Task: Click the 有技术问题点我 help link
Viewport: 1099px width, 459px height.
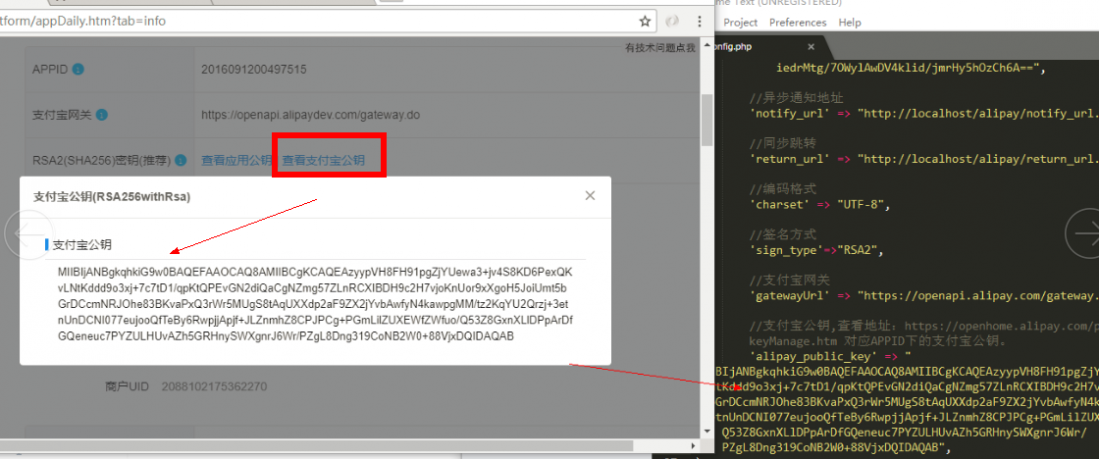Action: [660, 48]
